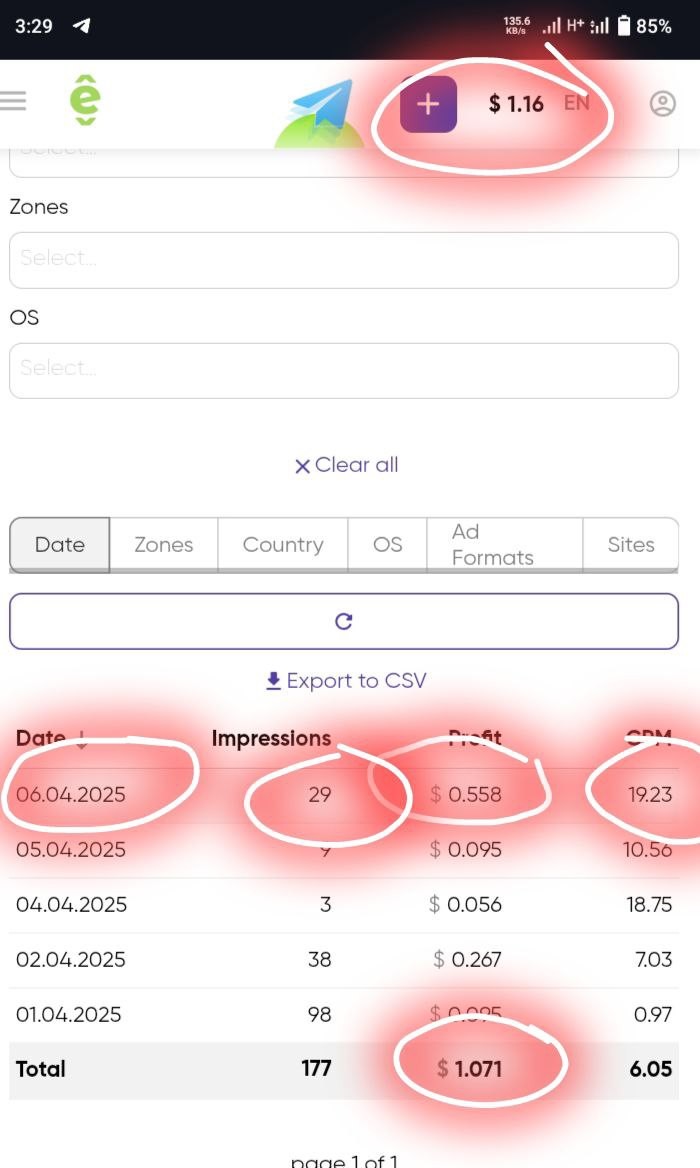Select the Sites tab
This screenshot has height=1168, width=700.
pos(631,545)
